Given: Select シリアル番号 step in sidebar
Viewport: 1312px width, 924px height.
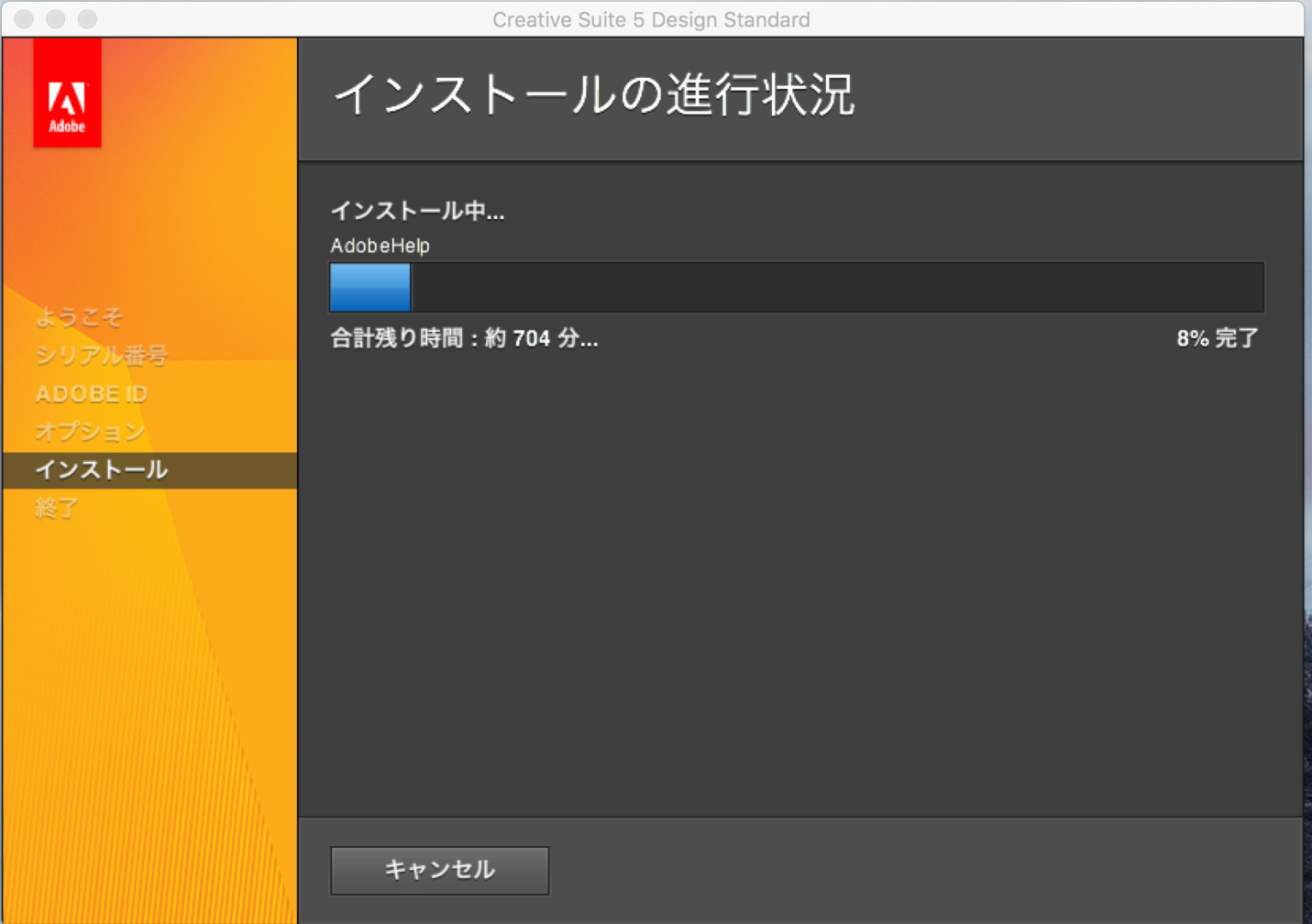Looking at the screenshot, I should (x=101, y=355).
